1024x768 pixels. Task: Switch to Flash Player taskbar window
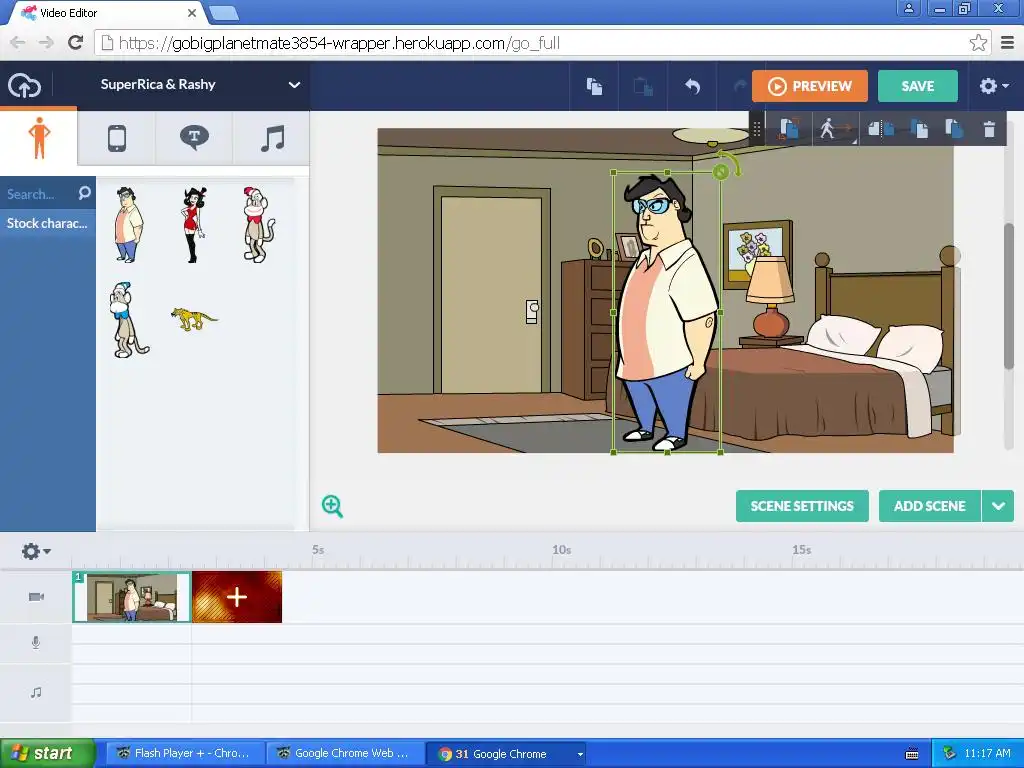click(185, 753)
